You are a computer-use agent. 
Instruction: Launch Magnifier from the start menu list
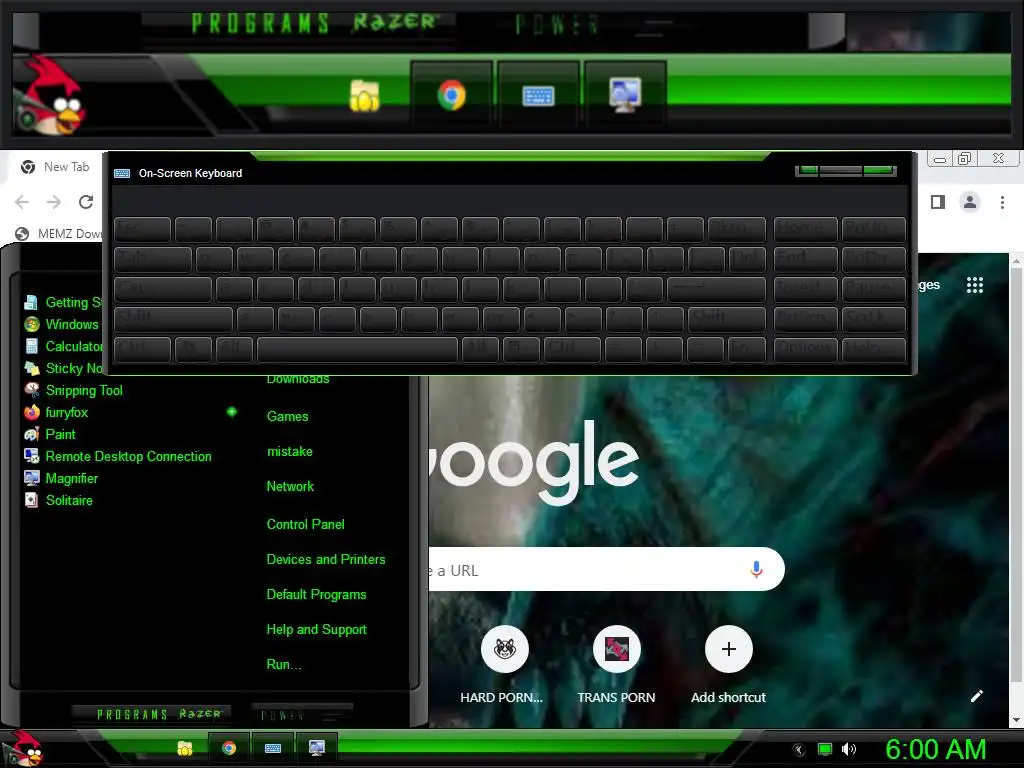tap(61, 478)
